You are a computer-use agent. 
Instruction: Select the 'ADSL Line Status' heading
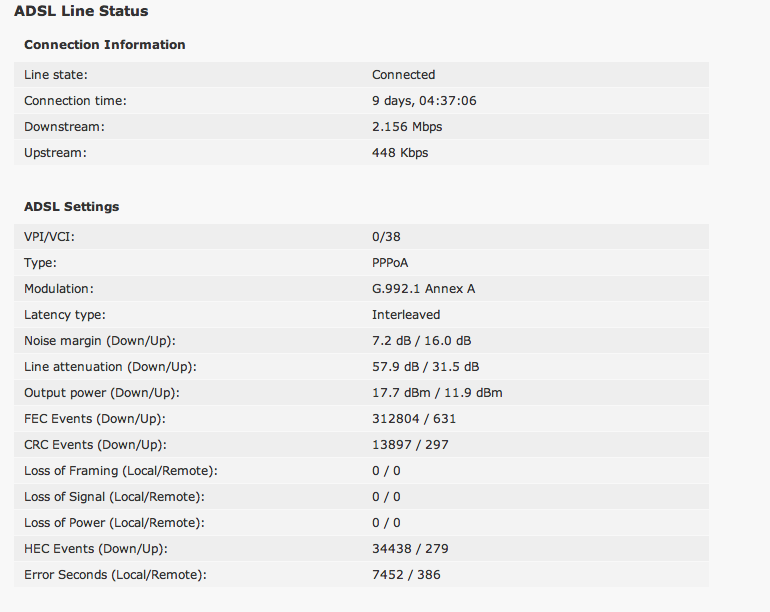tap(81, 11)
